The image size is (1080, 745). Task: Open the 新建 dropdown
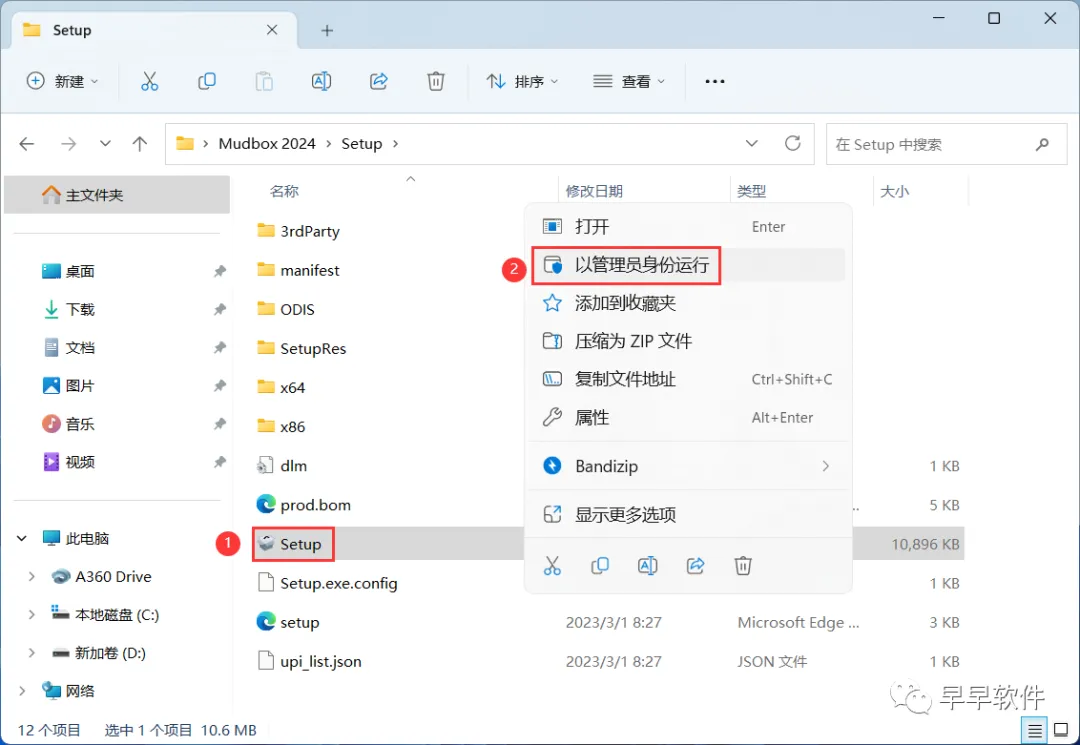point(63,81)
